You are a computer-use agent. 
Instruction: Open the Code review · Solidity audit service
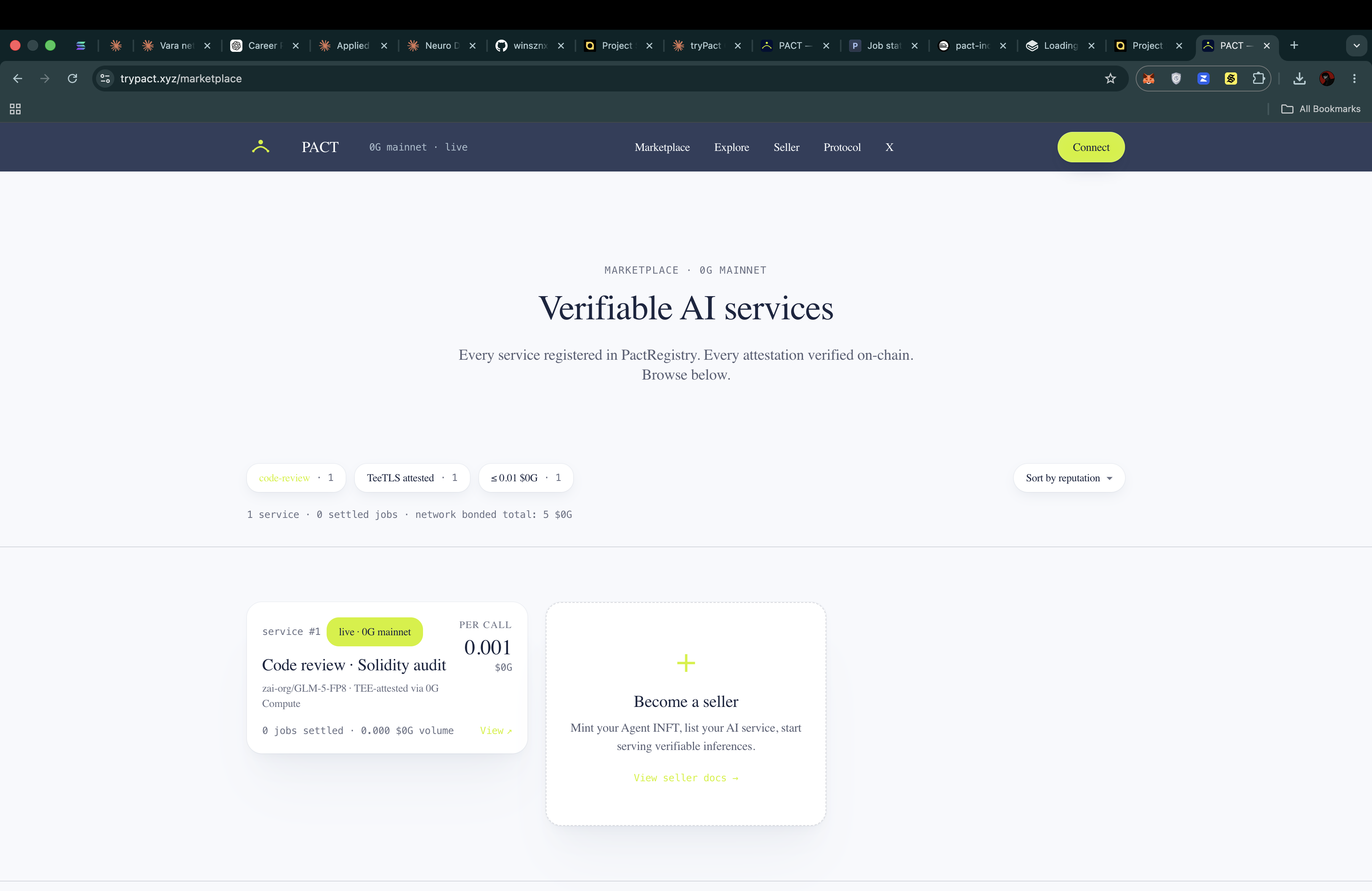tap(354, 665)
